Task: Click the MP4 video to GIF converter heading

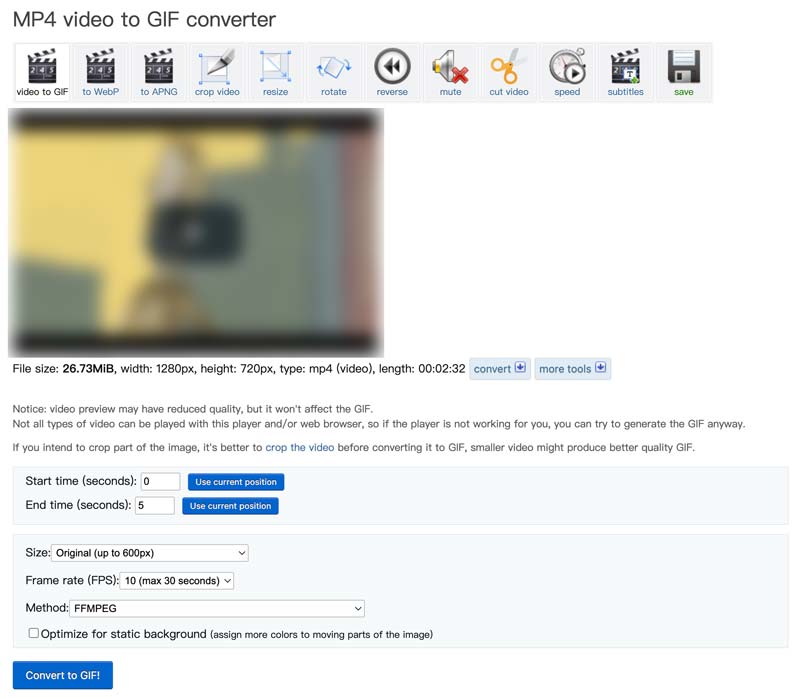Action: [144, 20]
